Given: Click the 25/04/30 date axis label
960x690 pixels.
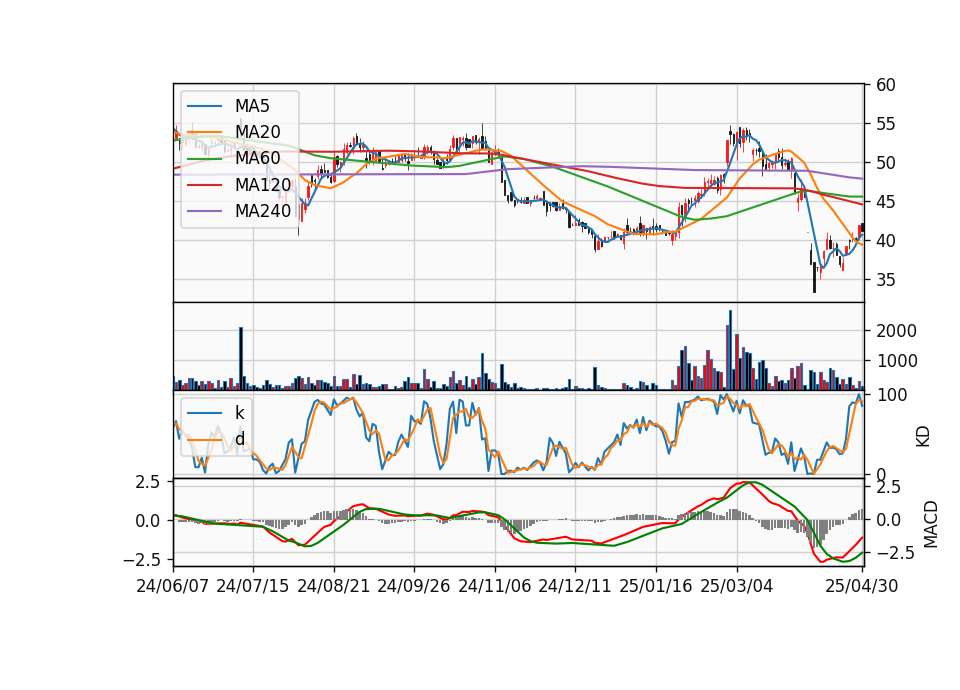Looking at the screenshot, I should pos(862,586).
